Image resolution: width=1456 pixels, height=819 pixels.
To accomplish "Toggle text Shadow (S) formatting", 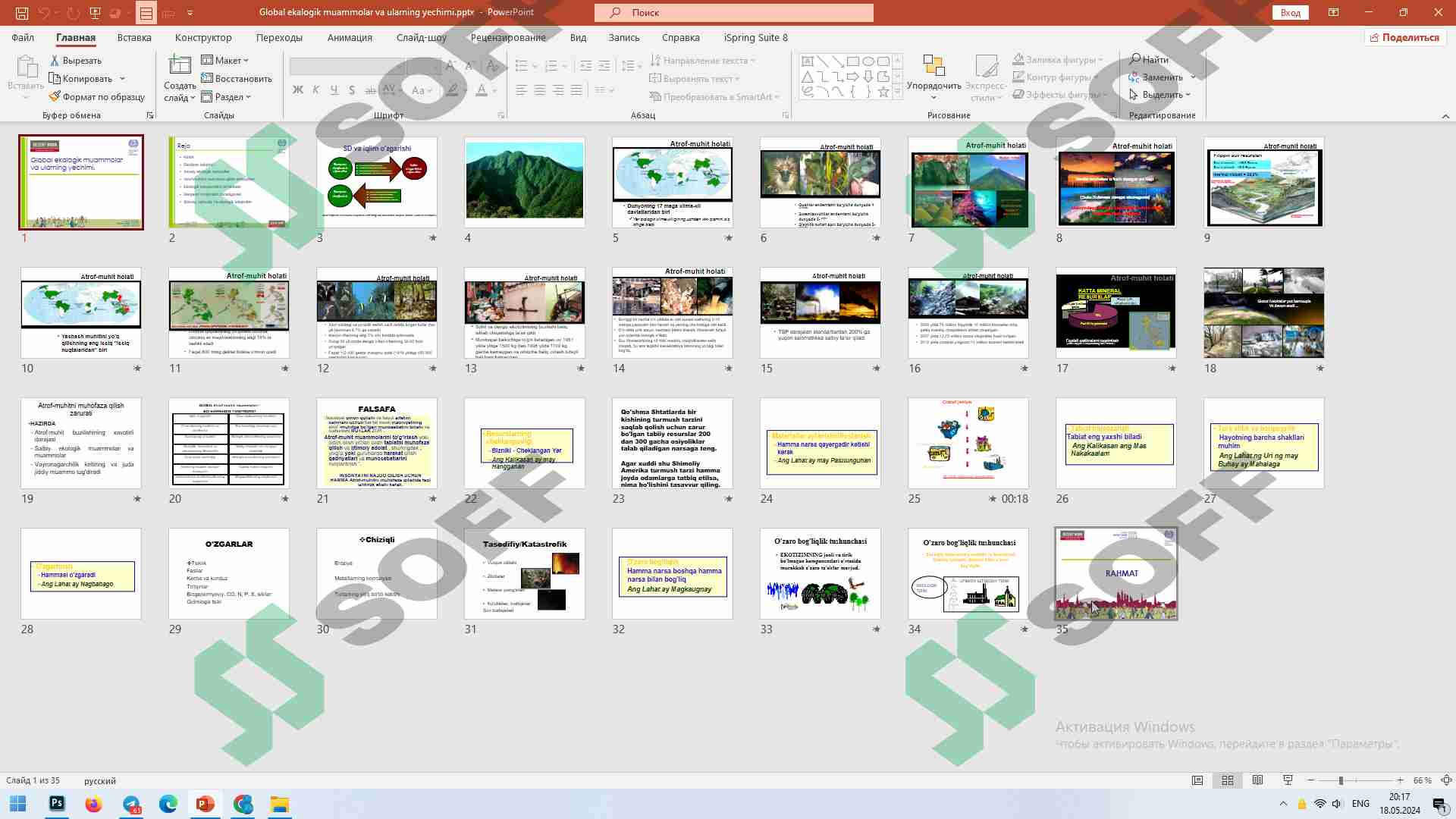I will point(352,90).
